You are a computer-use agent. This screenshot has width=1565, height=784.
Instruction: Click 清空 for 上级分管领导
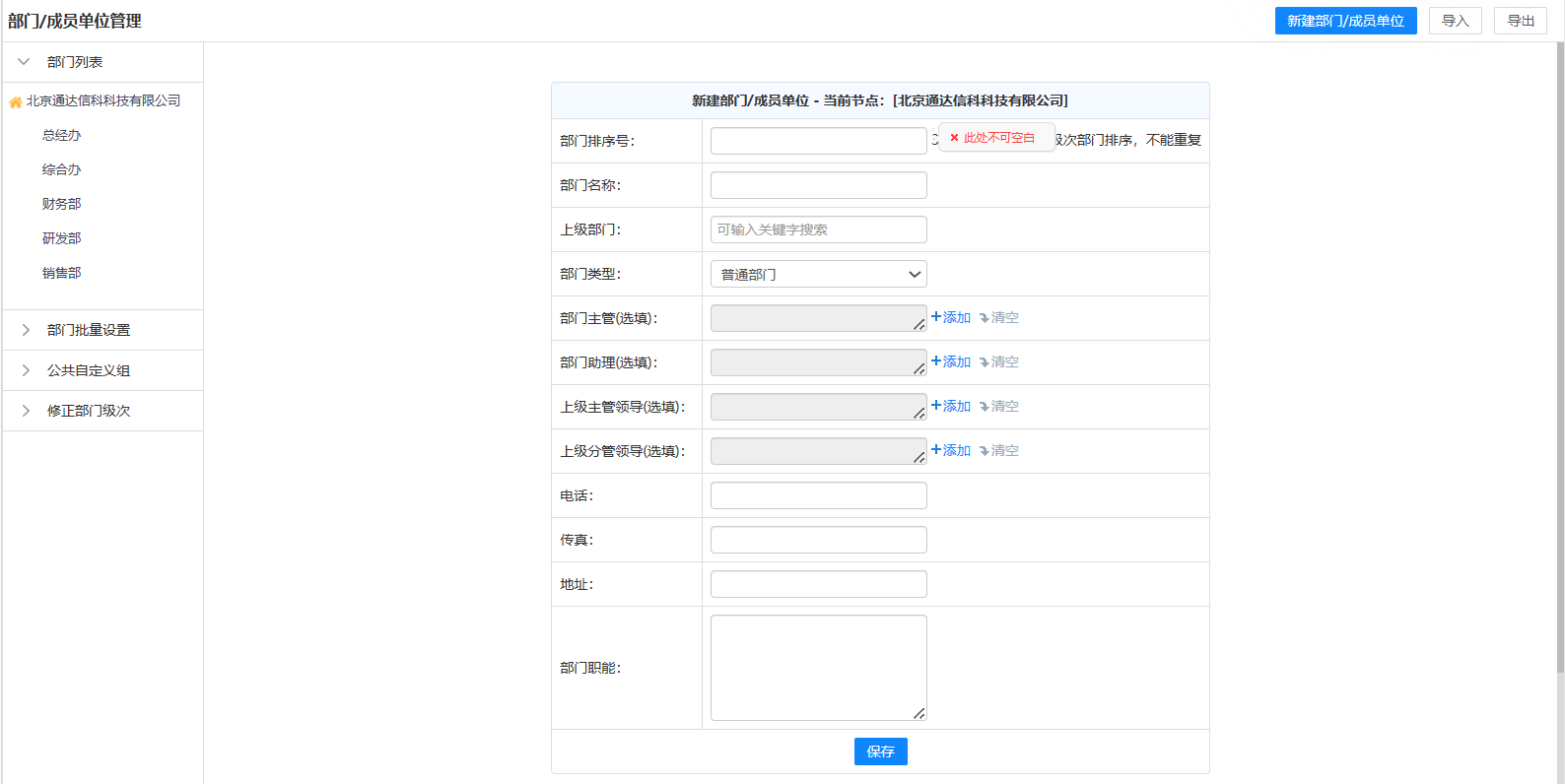click(999, 451)
